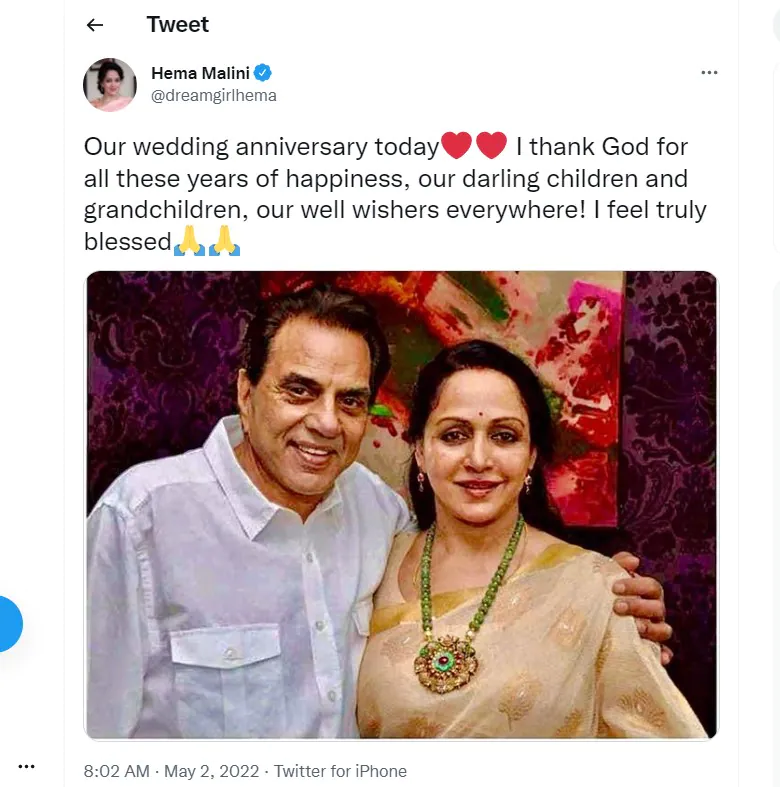
Task: Open the @dreamgirlhema handle link
Action: 213,96
